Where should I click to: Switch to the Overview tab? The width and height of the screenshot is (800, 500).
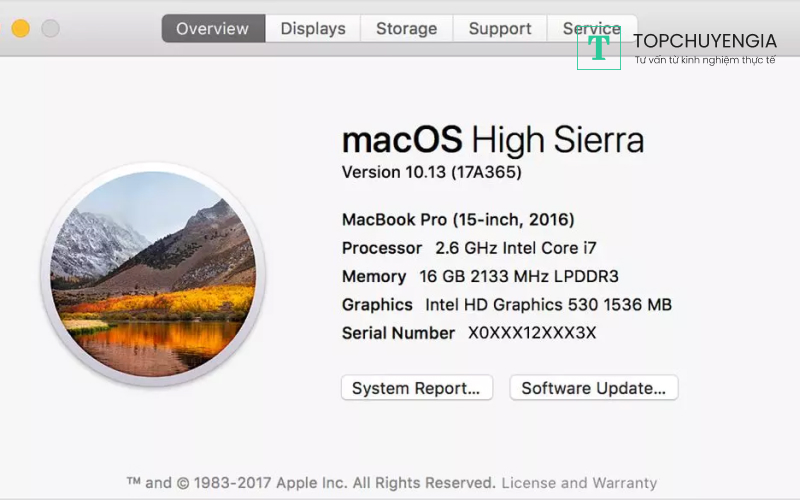click(213, 28)
